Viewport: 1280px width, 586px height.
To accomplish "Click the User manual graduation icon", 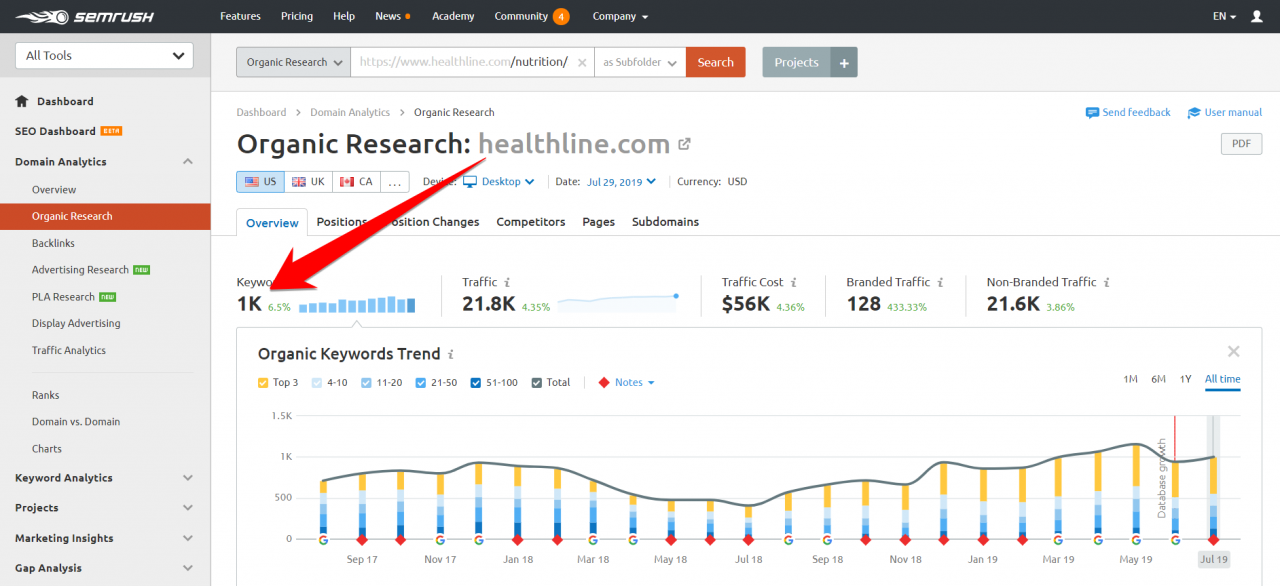I will (1194, 113).
